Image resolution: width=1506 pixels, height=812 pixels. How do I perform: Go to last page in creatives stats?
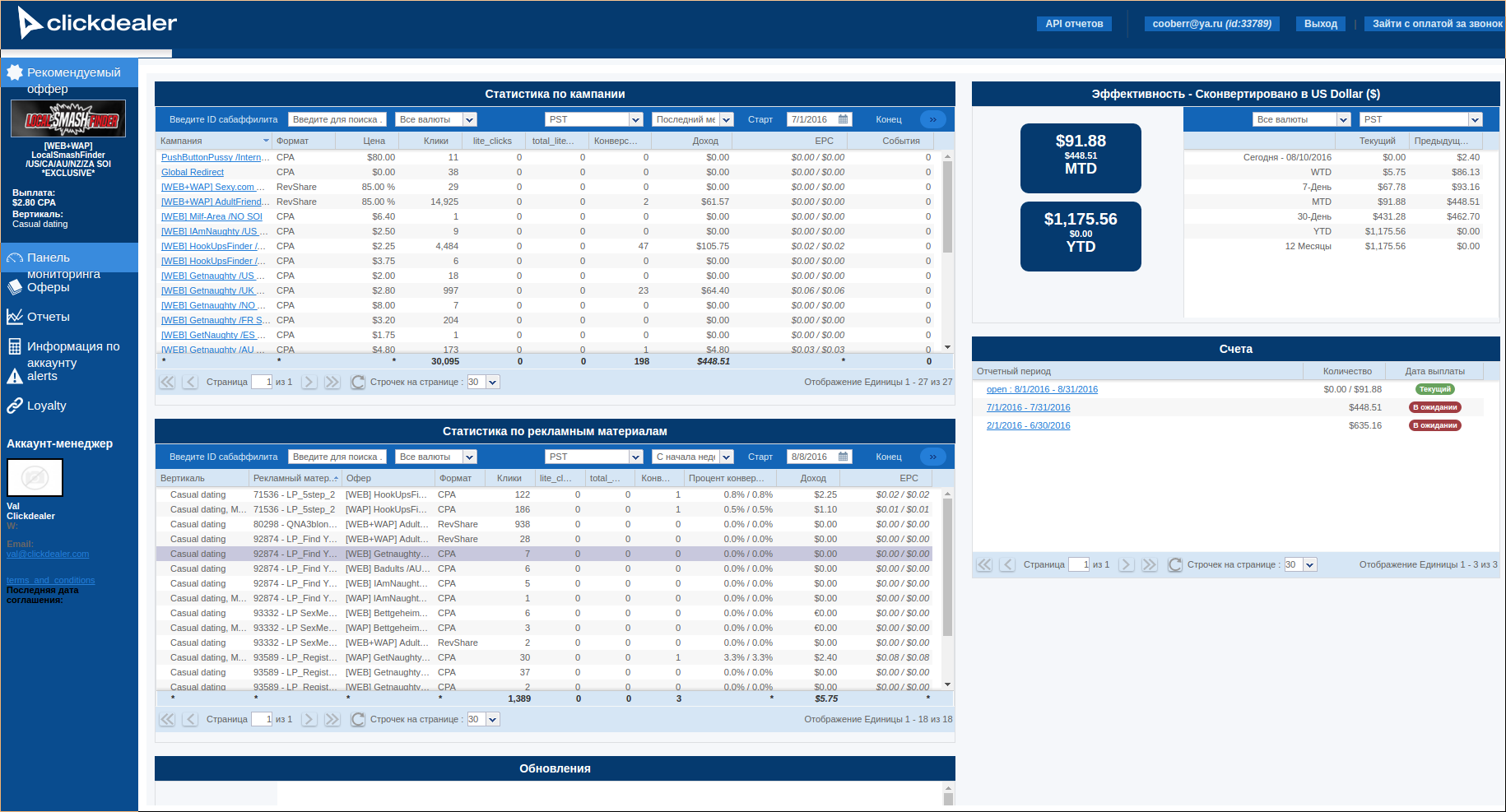click(332, 719)
